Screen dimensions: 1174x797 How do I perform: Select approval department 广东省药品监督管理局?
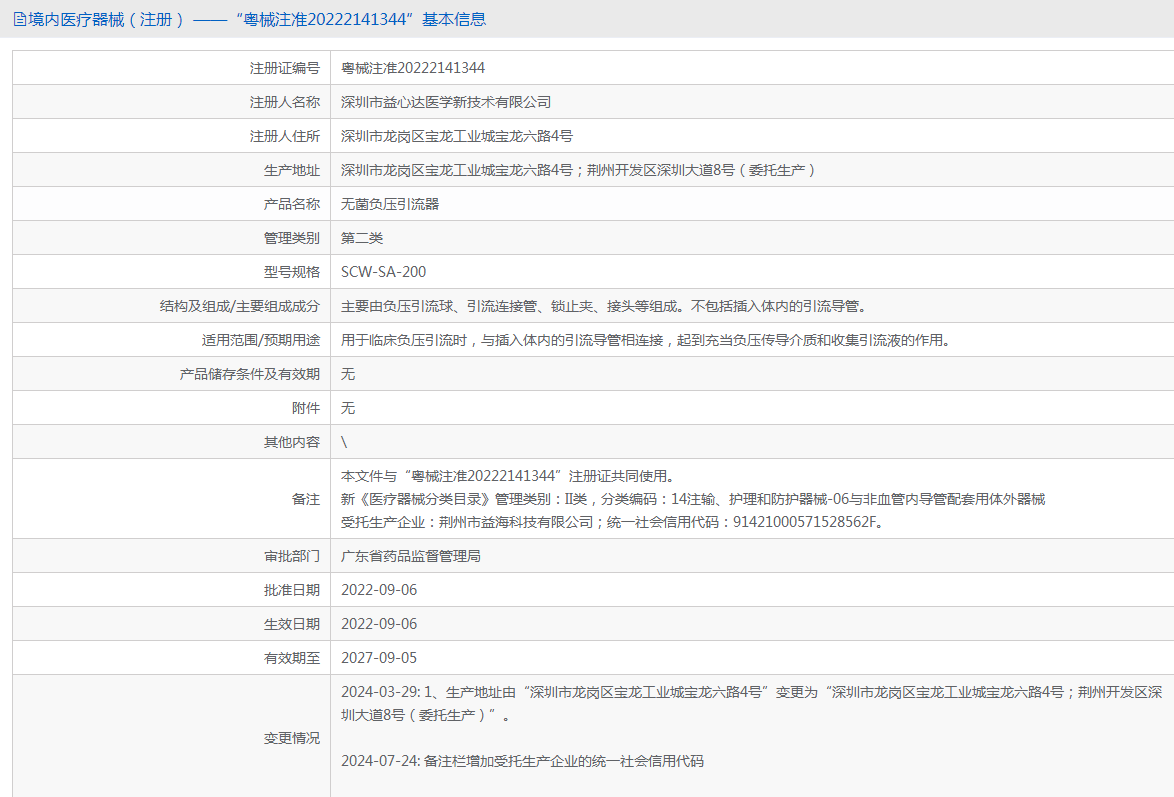click(x=411, y=556)
